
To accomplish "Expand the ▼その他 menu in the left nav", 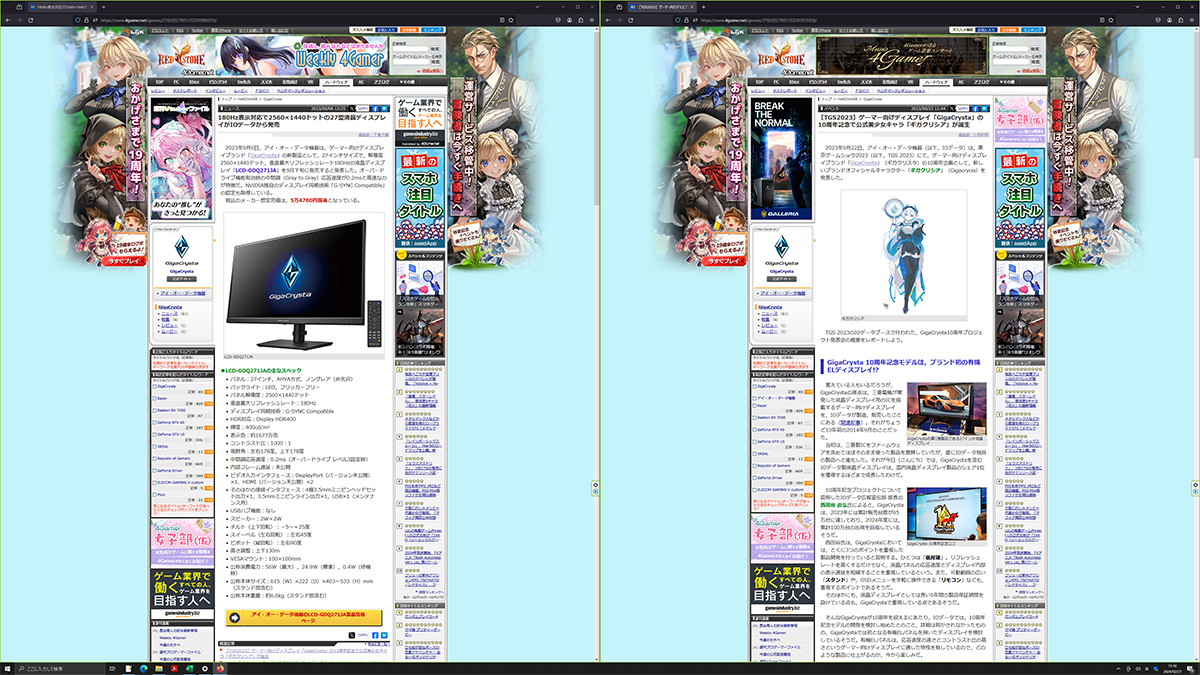I will click(407, 82).
